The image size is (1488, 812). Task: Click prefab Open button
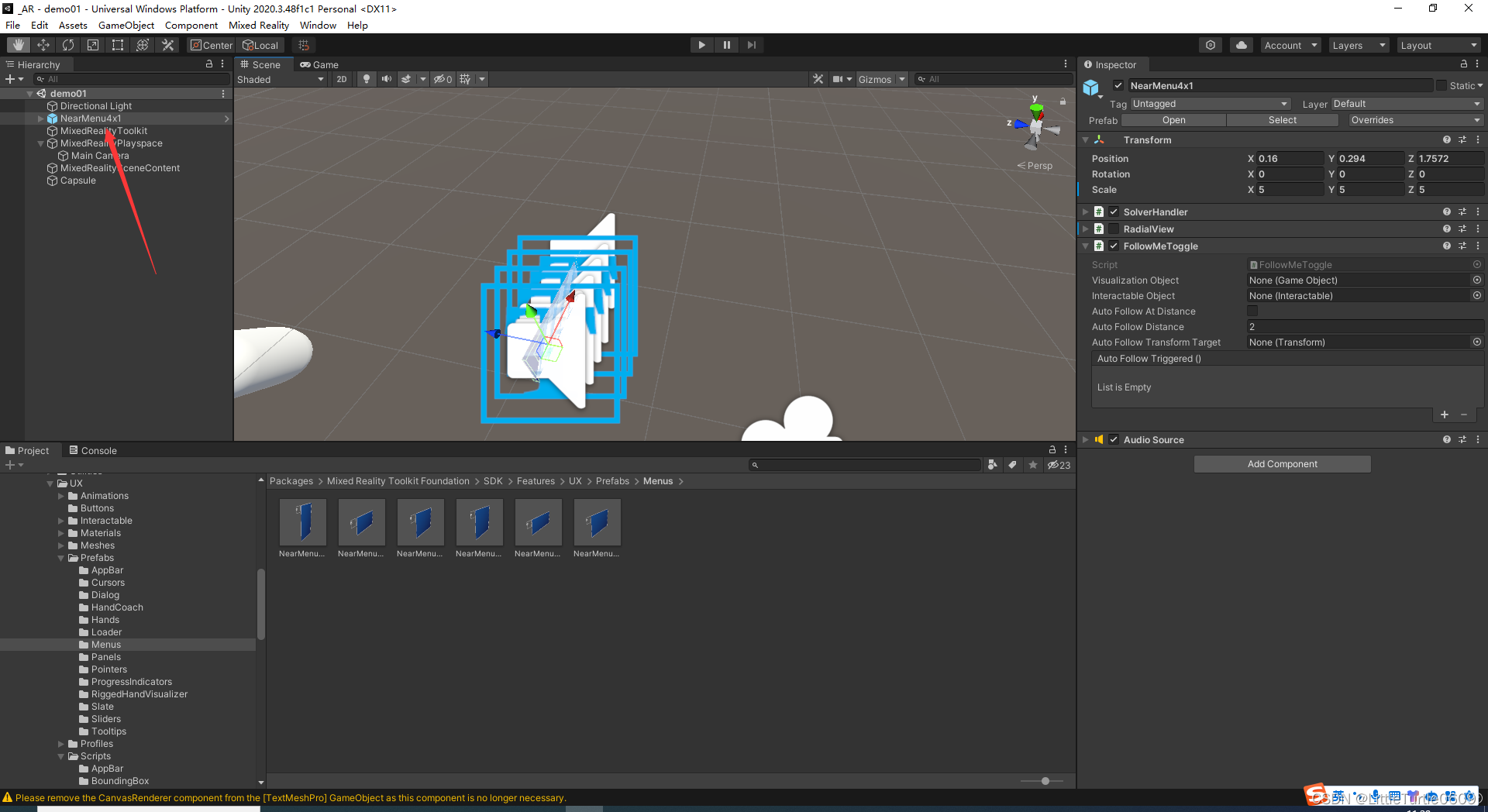1173,120
